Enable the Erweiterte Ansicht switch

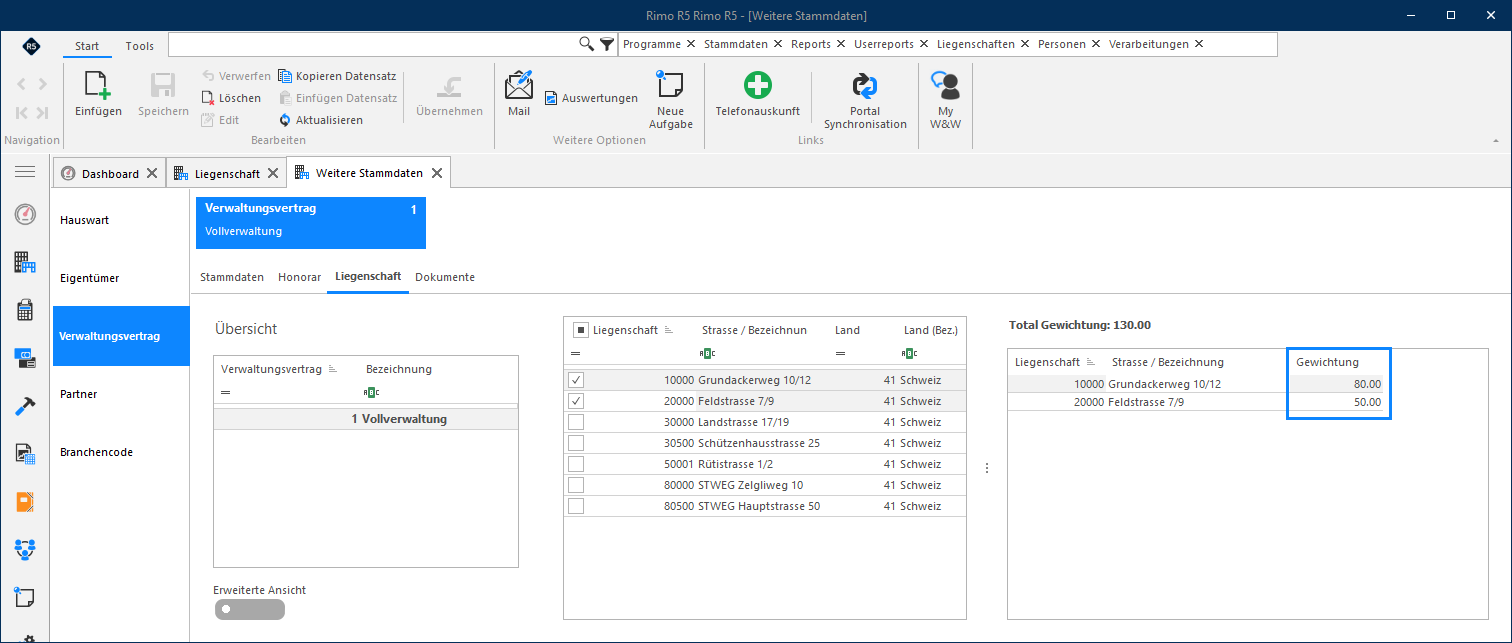[249, 609]
